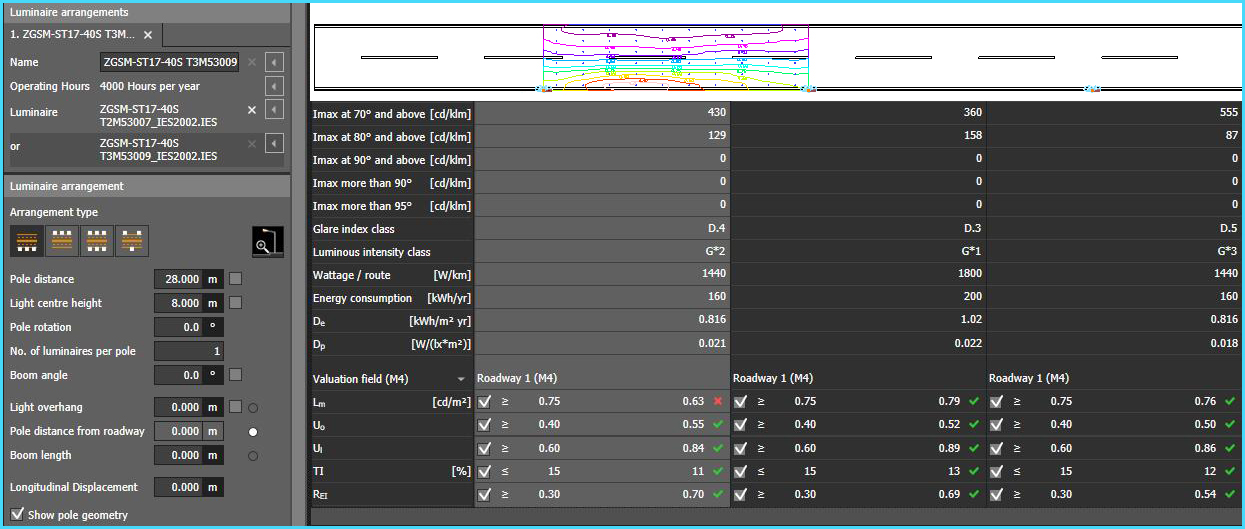Select the single-sided arrangement type icon
The width and height of the screenshot is (1245, 529).
pyautogui.click(x=27, y=241)
